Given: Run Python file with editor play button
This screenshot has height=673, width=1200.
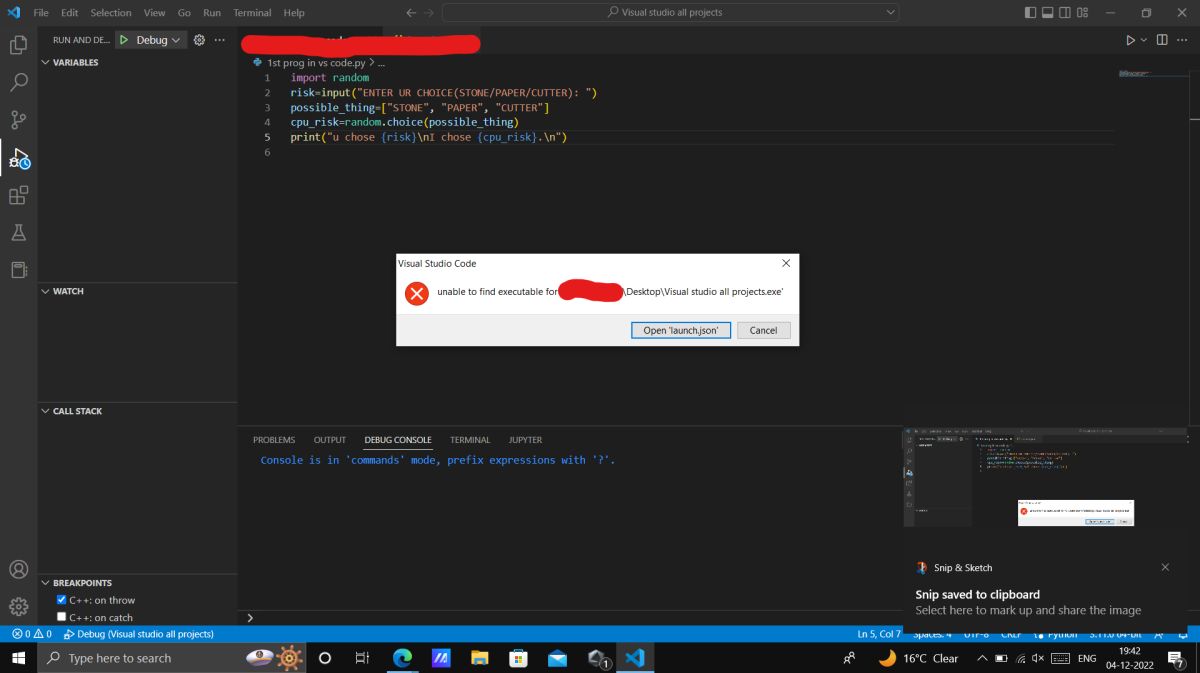Looking at the screenshot, I should click(1131, 40).
